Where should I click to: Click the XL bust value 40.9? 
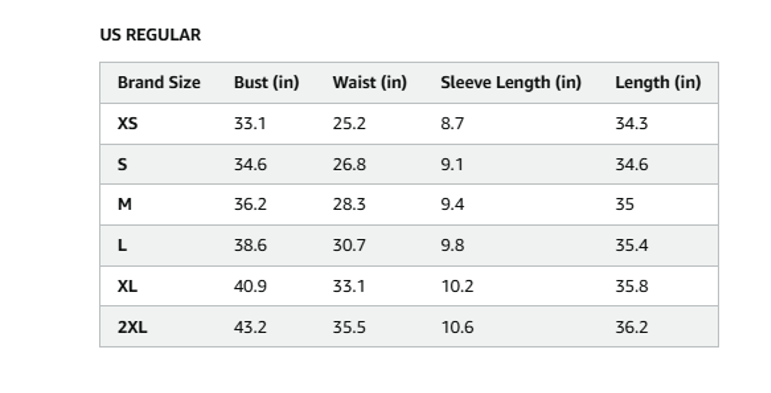click(x=250, y=286)
